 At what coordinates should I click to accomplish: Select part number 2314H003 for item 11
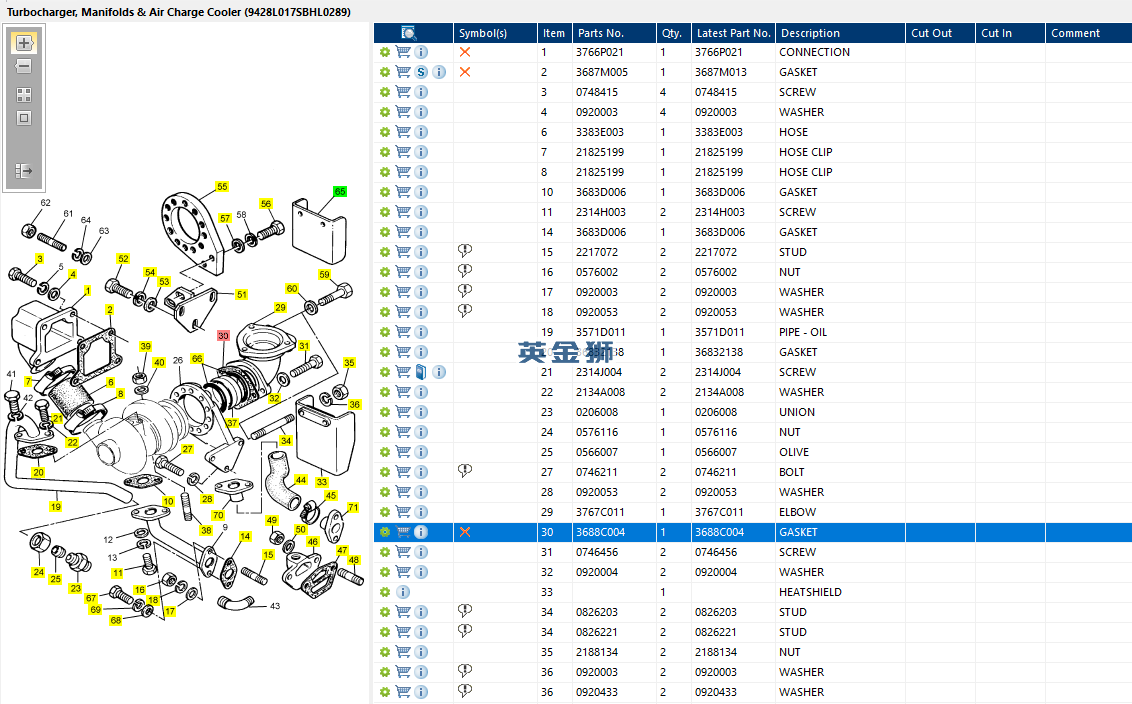pos(601,212)
